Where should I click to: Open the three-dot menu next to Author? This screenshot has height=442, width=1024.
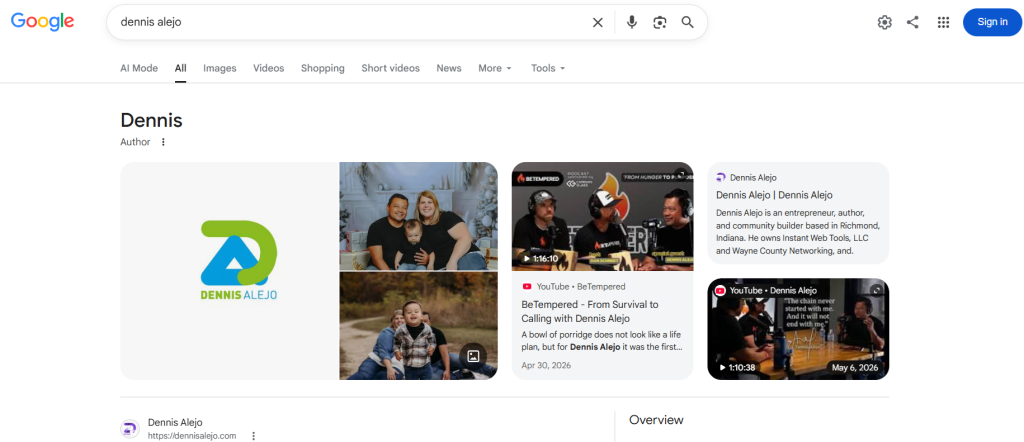163,142
